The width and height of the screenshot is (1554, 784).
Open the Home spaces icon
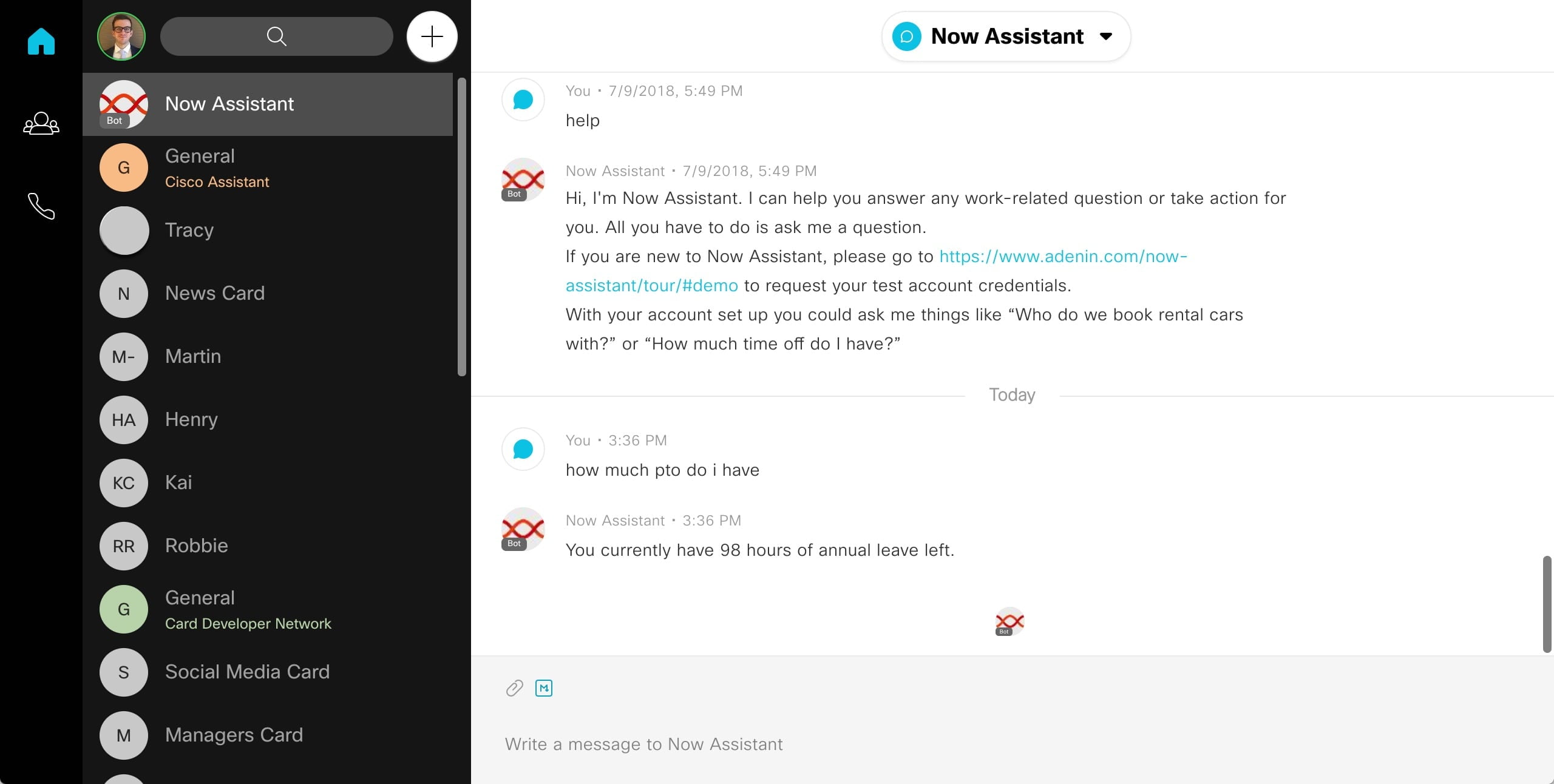click(41, 41)
